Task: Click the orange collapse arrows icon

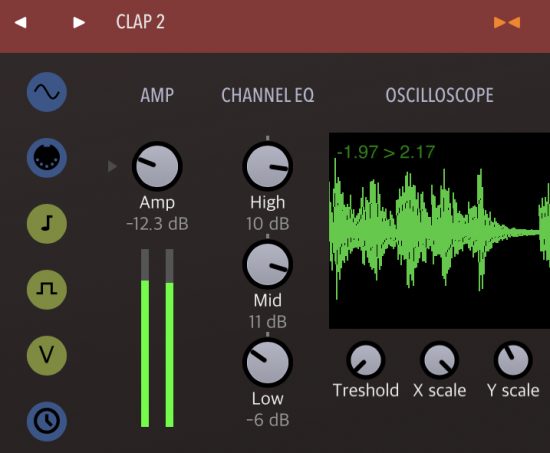Action: tap(507, 23)
